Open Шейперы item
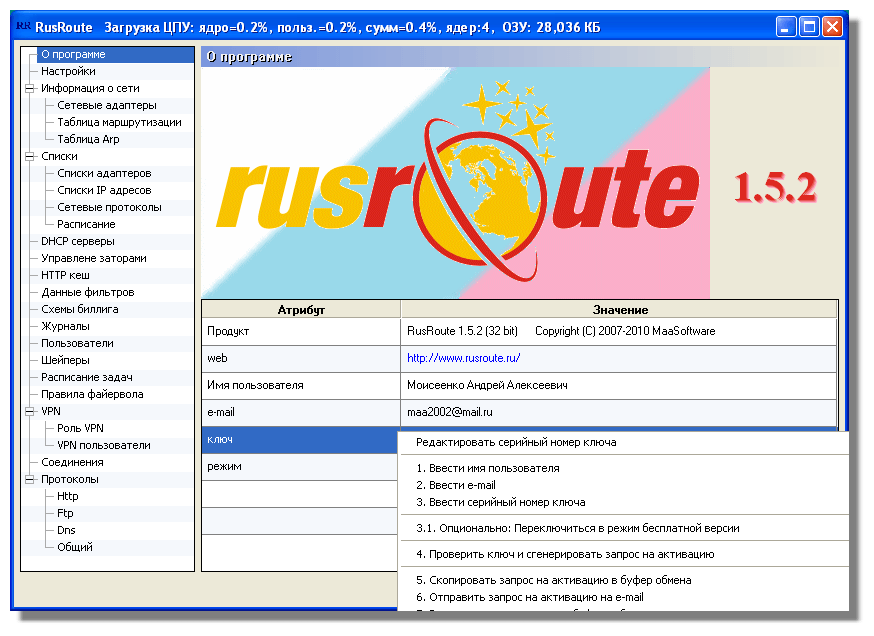The height and width of the screenshot is (636, 874). [65, 360]
